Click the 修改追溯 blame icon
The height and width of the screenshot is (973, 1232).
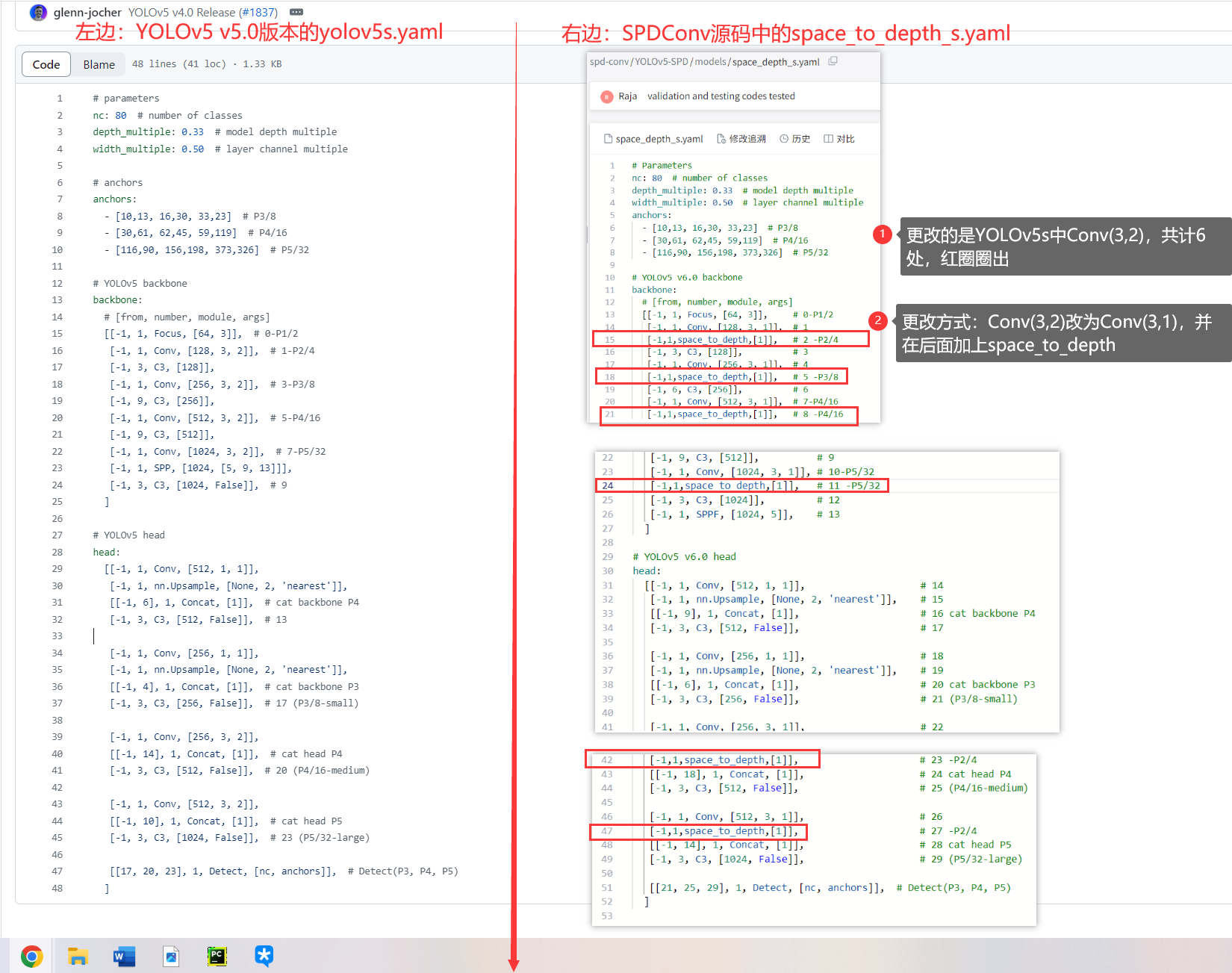[721, 139]
